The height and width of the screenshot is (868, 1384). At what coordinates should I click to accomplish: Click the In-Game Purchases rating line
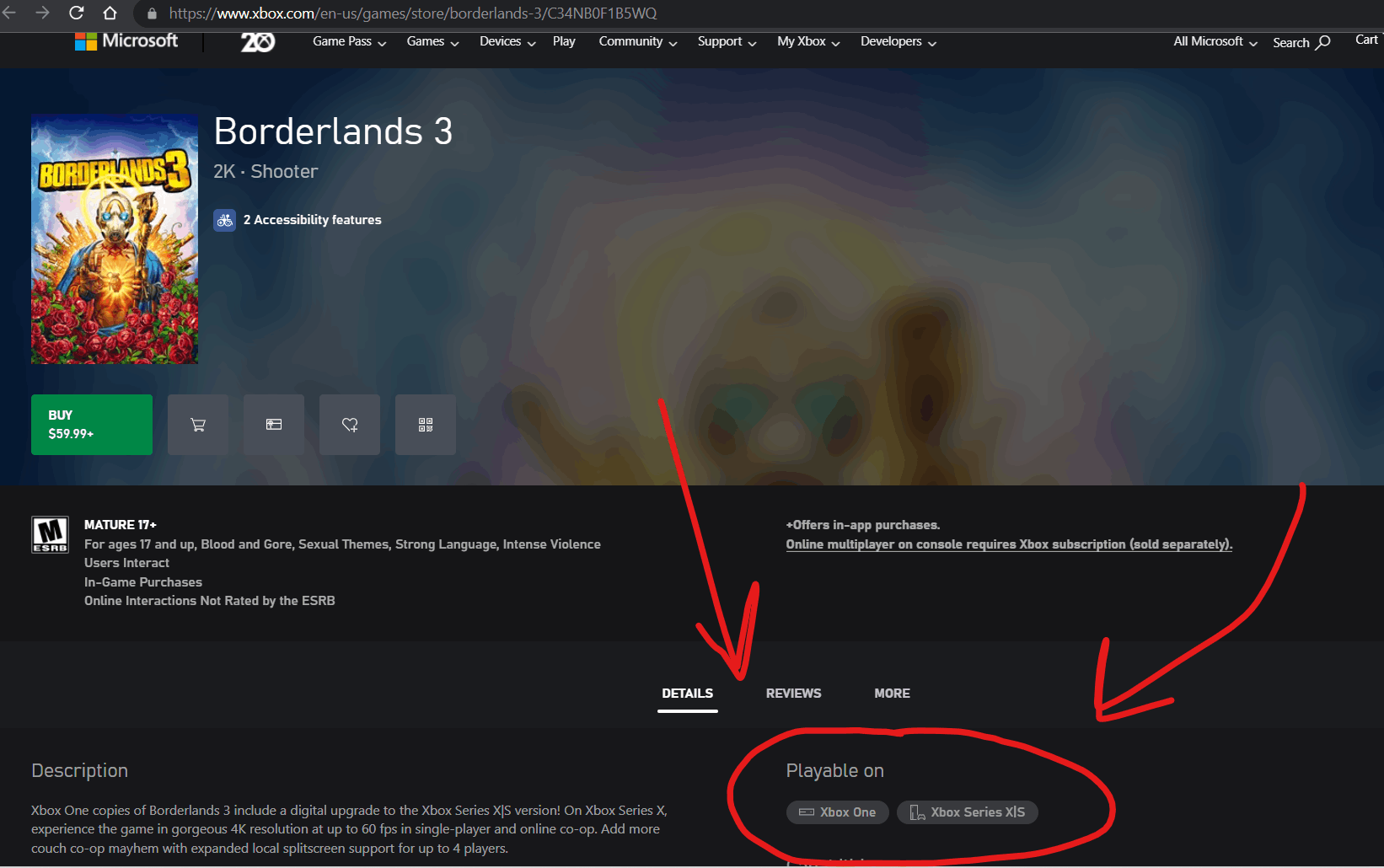tap(143, 582)
